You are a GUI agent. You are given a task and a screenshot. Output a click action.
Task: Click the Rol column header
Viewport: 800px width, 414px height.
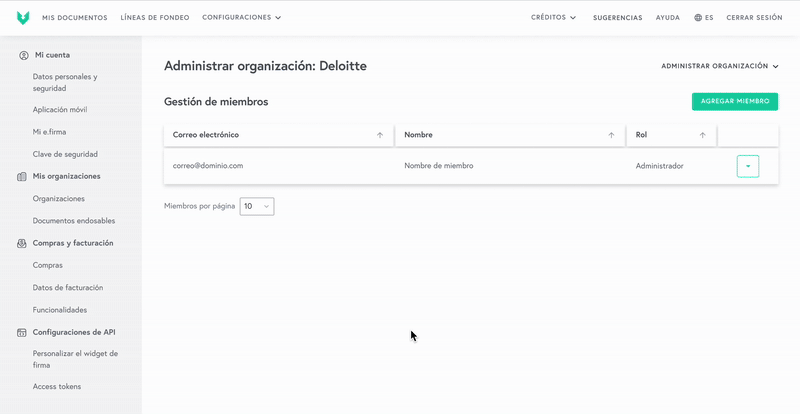(671, 135)
